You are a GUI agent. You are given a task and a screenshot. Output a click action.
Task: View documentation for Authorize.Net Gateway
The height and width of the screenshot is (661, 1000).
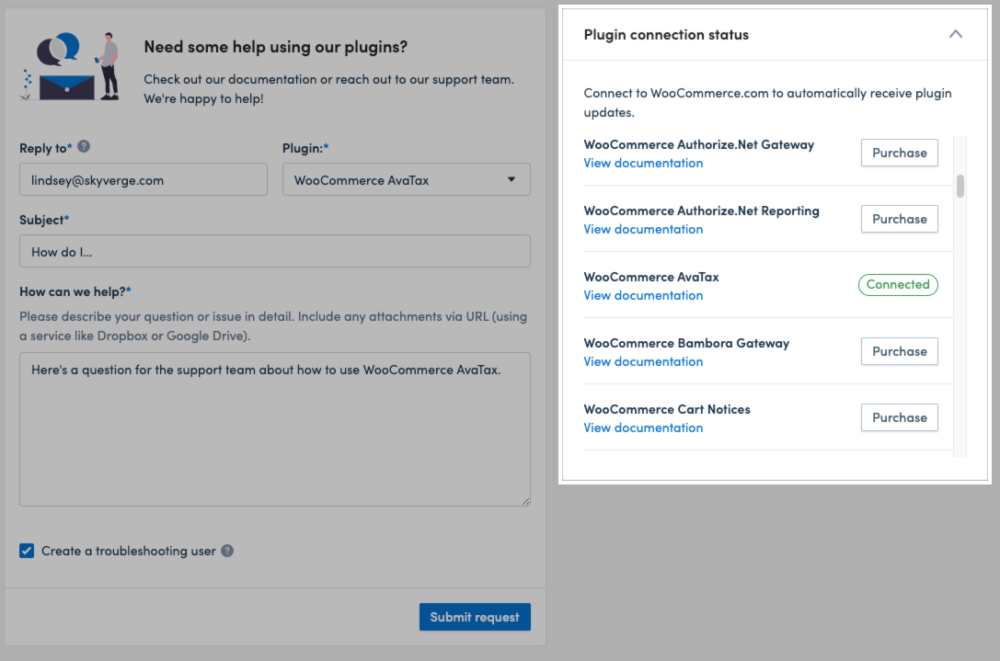point(643,163)
